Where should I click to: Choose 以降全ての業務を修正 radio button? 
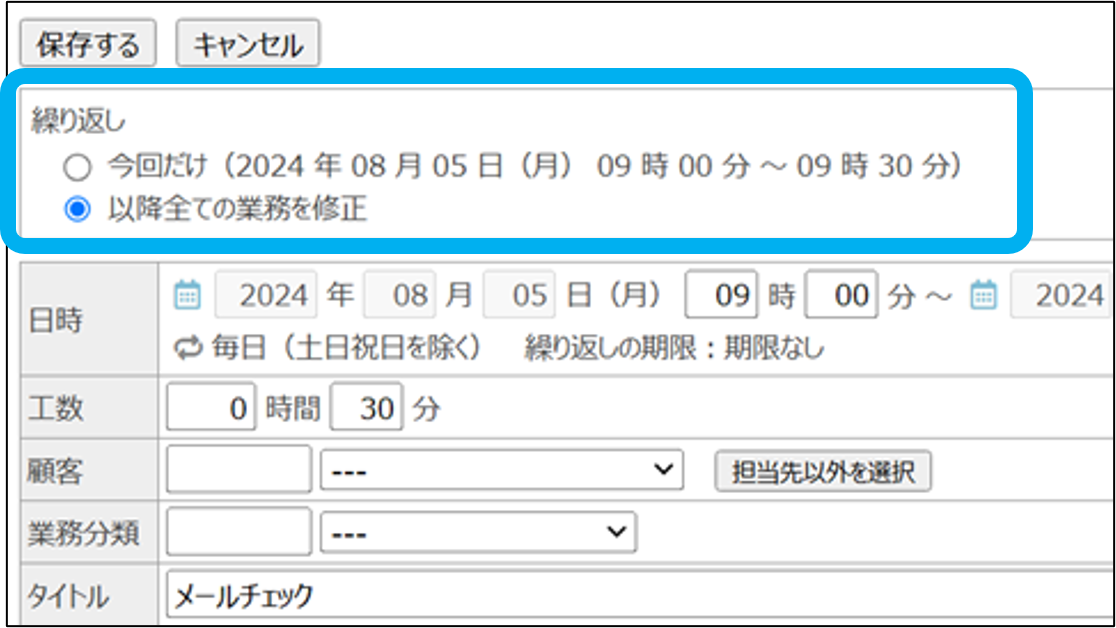(x=77, y=210)
